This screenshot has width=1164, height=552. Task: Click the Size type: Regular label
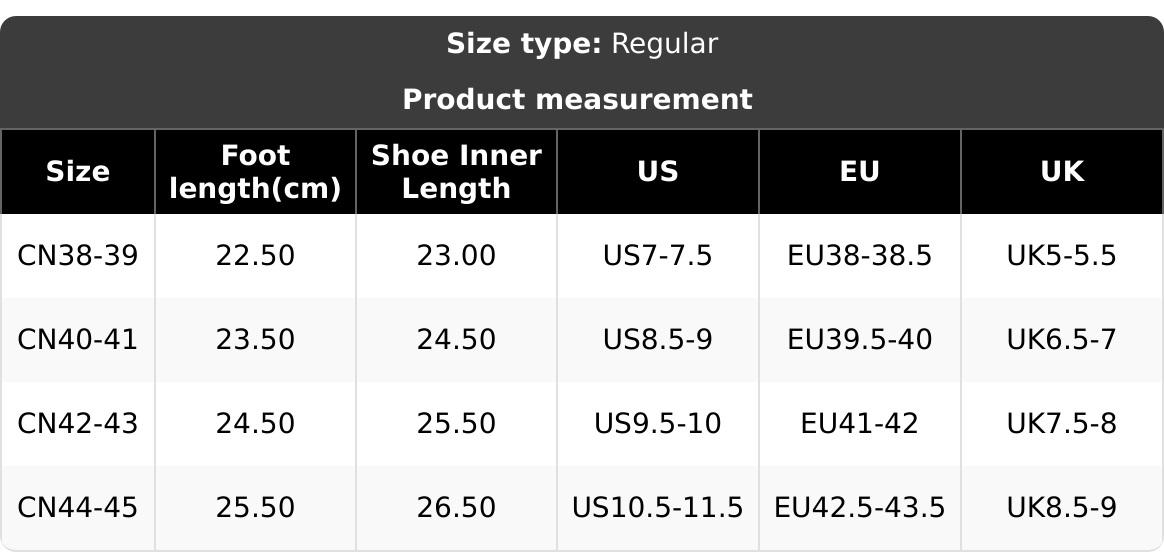tap(581, 44)
